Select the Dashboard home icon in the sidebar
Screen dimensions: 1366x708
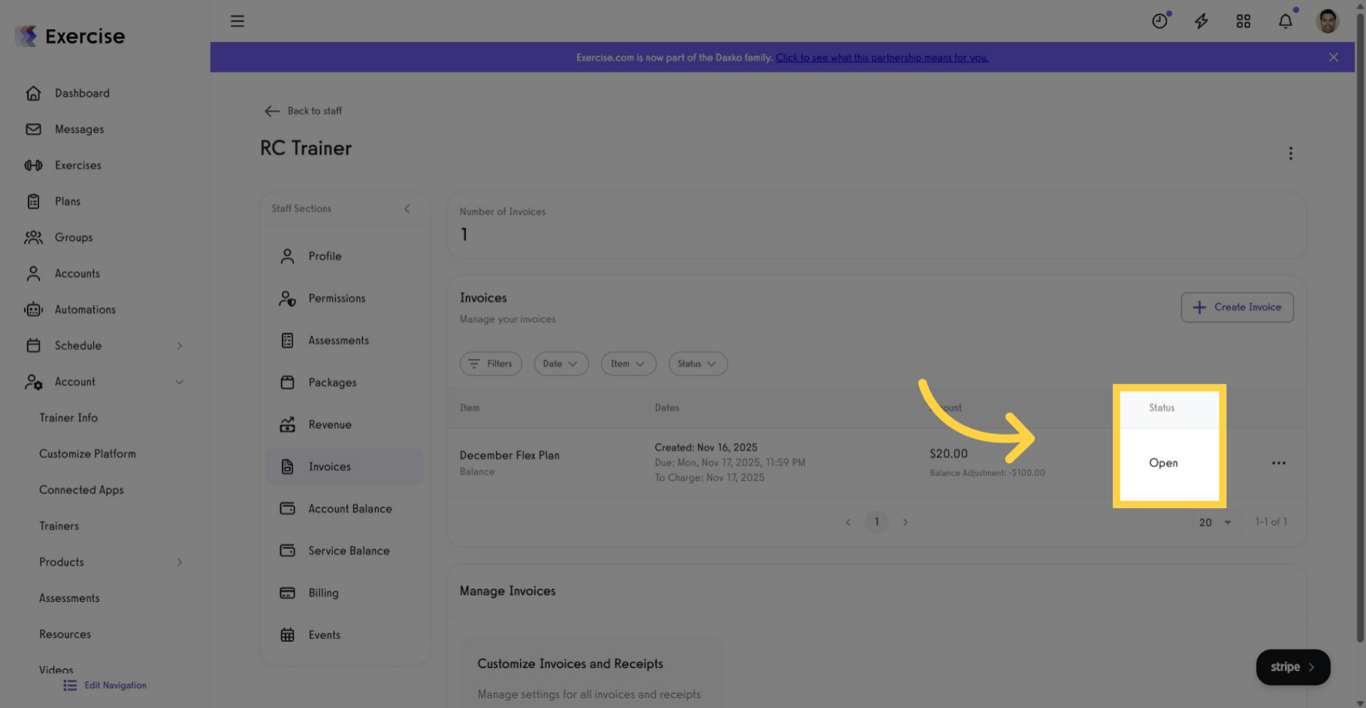[x=34, y=92]
